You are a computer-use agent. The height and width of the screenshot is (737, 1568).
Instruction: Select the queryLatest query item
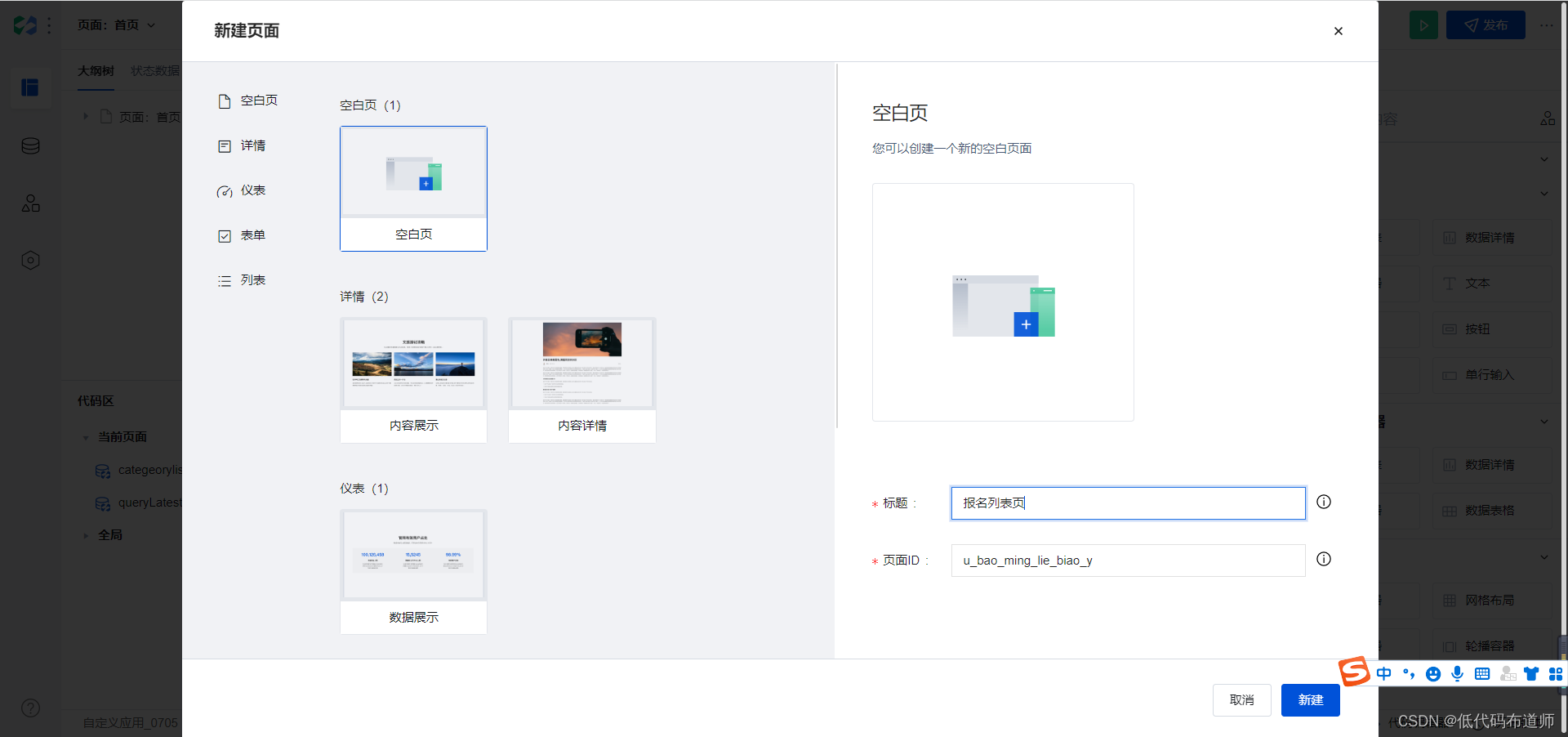click(x=139, y=503)
